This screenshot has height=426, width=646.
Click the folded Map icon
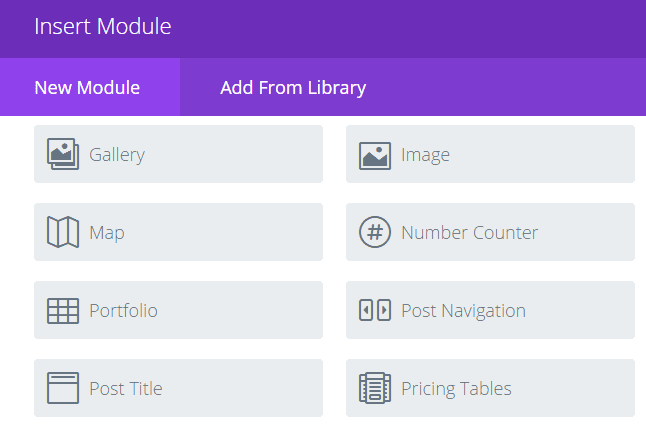pos(63,232)
